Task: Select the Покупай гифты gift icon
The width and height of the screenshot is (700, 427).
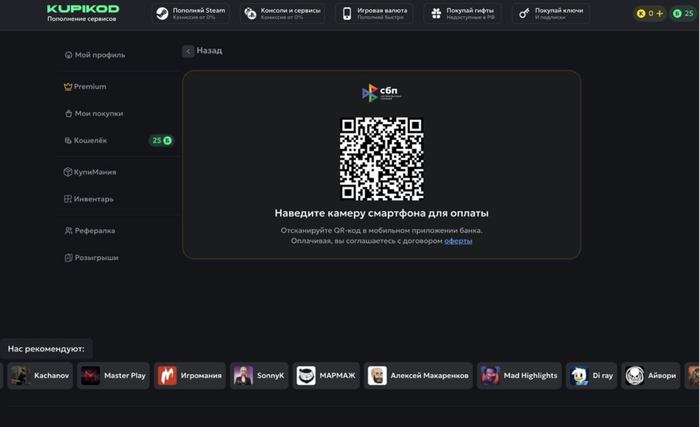Action: click(435, 14)
